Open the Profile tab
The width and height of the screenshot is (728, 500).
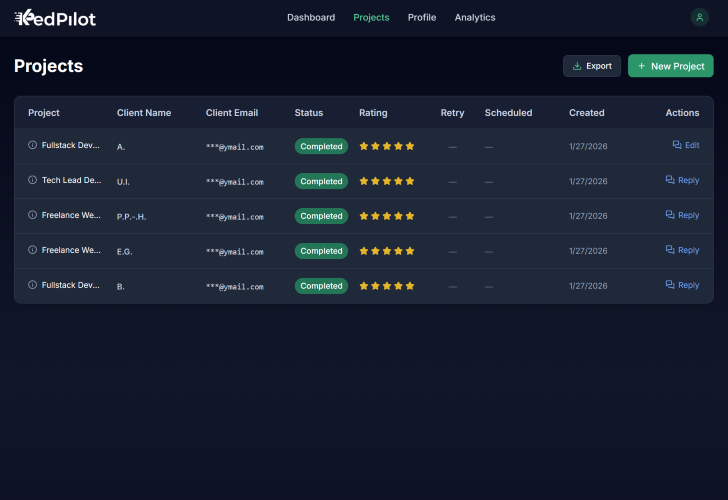point(422,18)
